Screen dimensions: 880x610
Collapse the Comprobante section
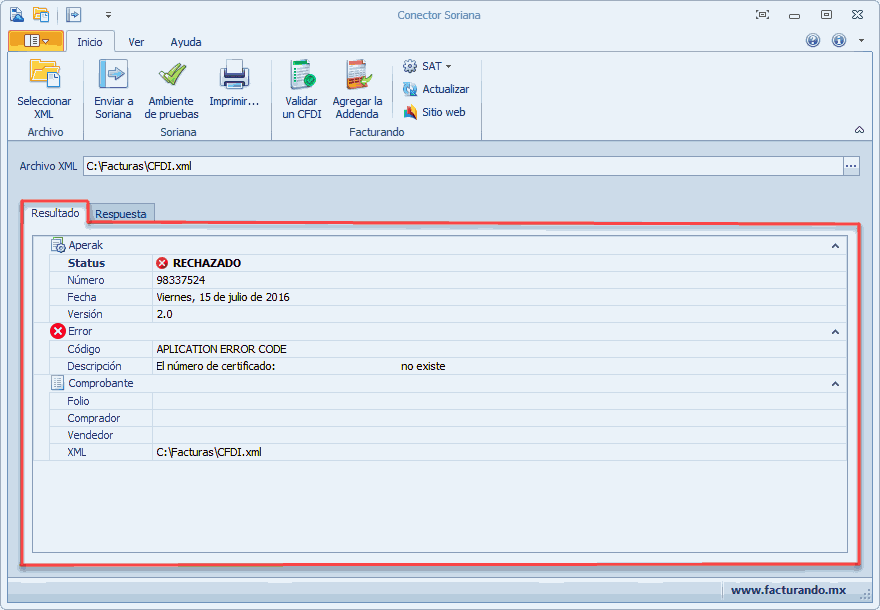[x=835, y=383]
